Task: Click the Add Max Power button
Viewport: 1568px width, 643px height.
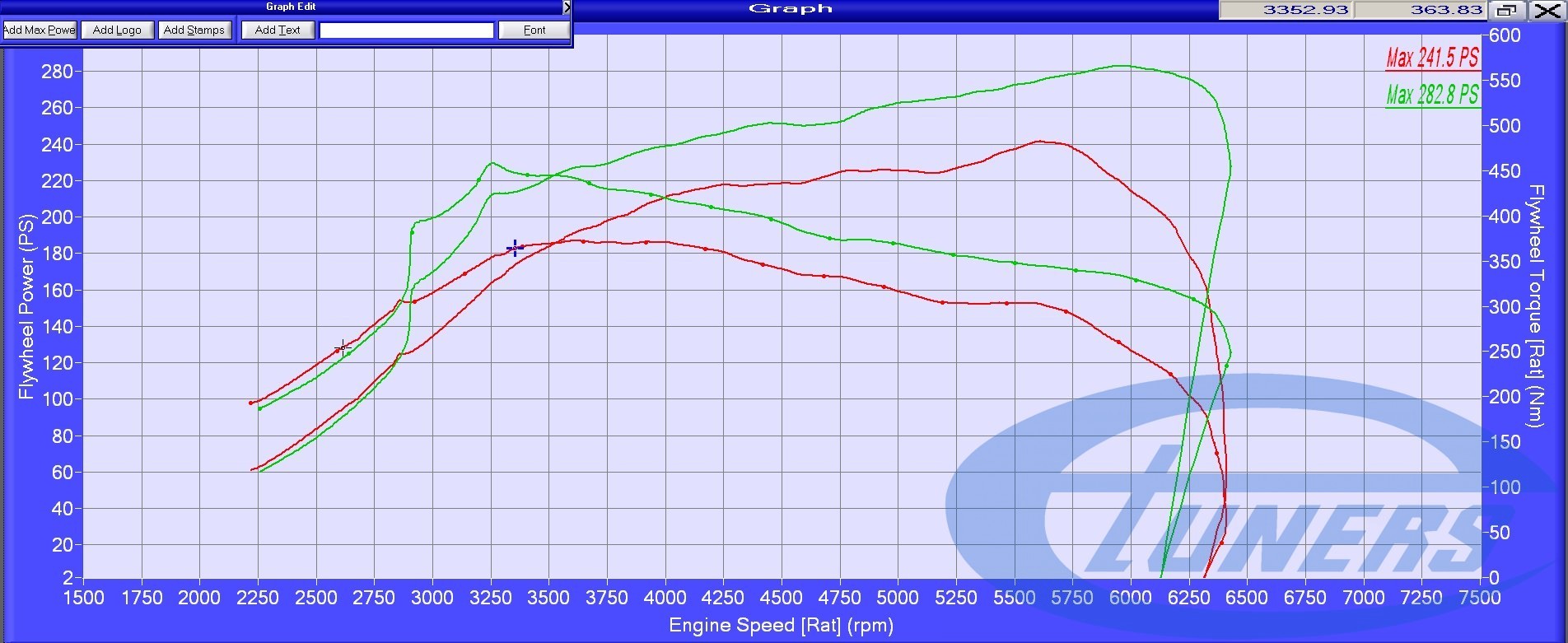Action: tap(40, 30)
